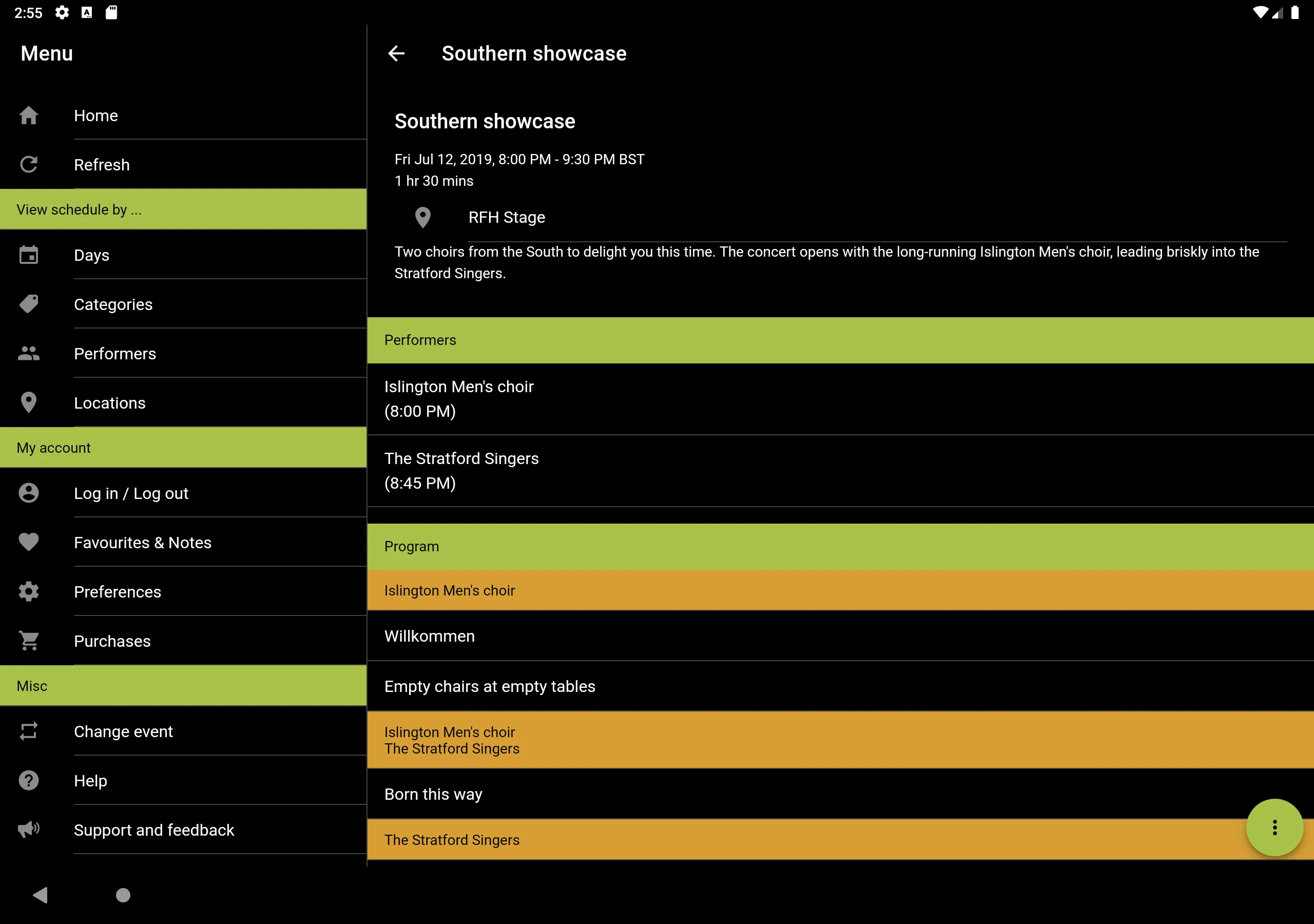This screenshot has width=1314, height=924.
Task: Expand RFH Stage location details
Action: 505,217
